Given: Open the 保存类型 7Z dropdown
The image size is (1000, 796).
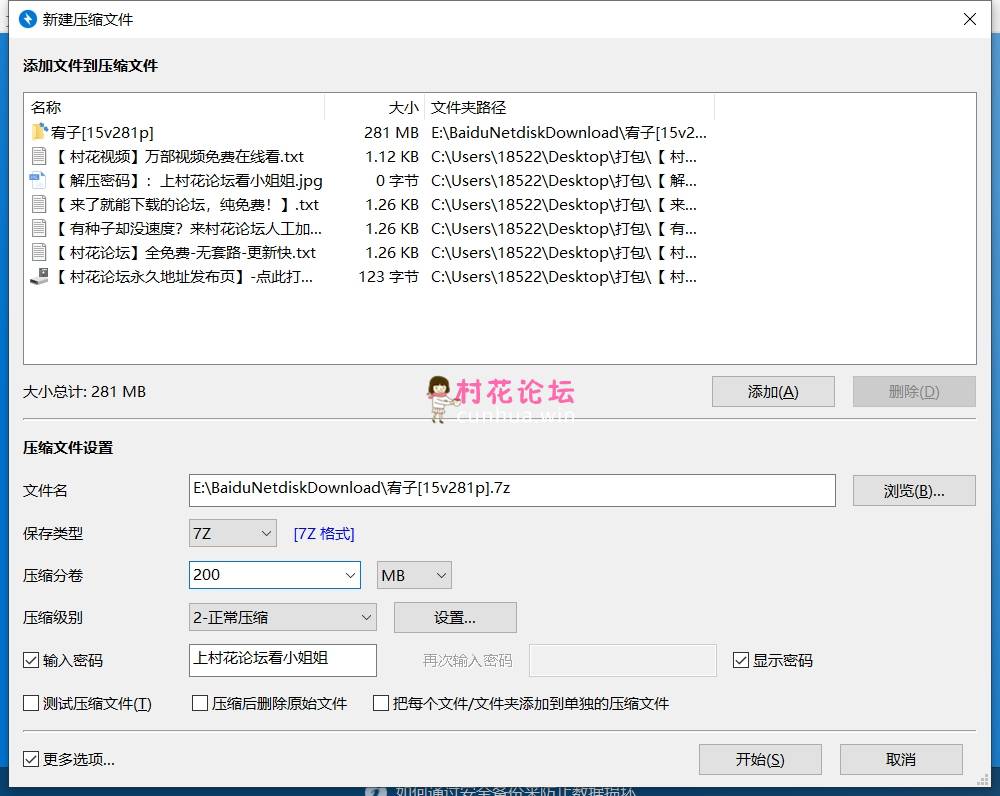Looking at the screenshot, I should pyautogui.click(x=233, y=533).
